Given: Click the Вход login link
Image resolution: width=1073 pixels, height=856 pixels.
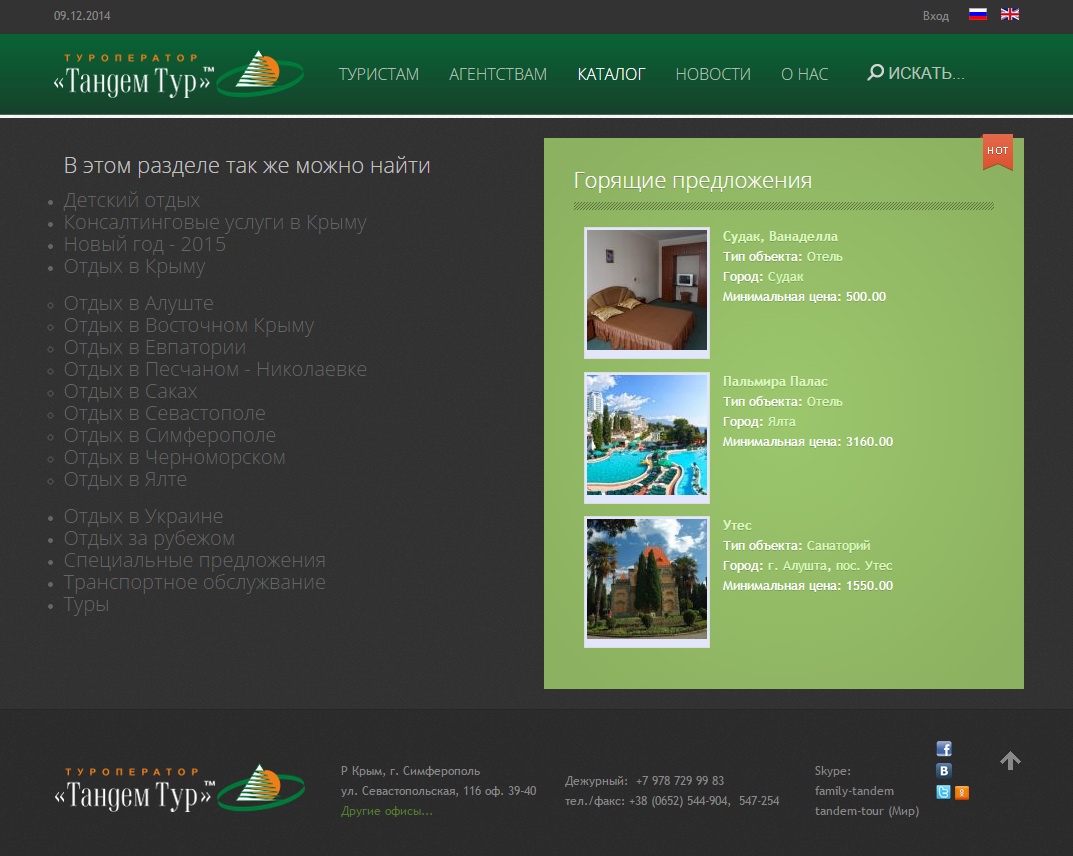Looking at the screenshot, I should point(936,16).
